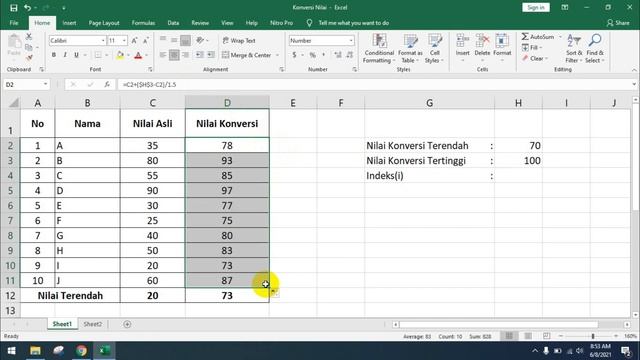Click Accounting Number Format dollar icon
The image size is (640, 360).
pos(294,55)
